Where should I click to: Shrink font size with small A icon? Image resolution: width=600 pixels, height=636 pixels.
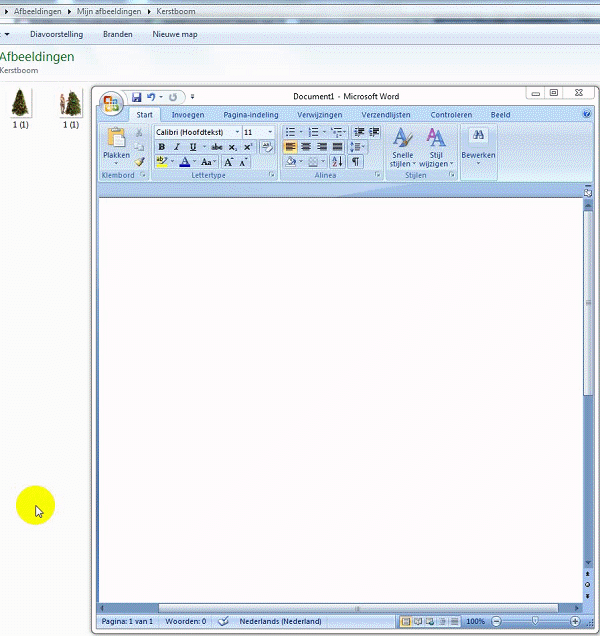pos(243,162)
